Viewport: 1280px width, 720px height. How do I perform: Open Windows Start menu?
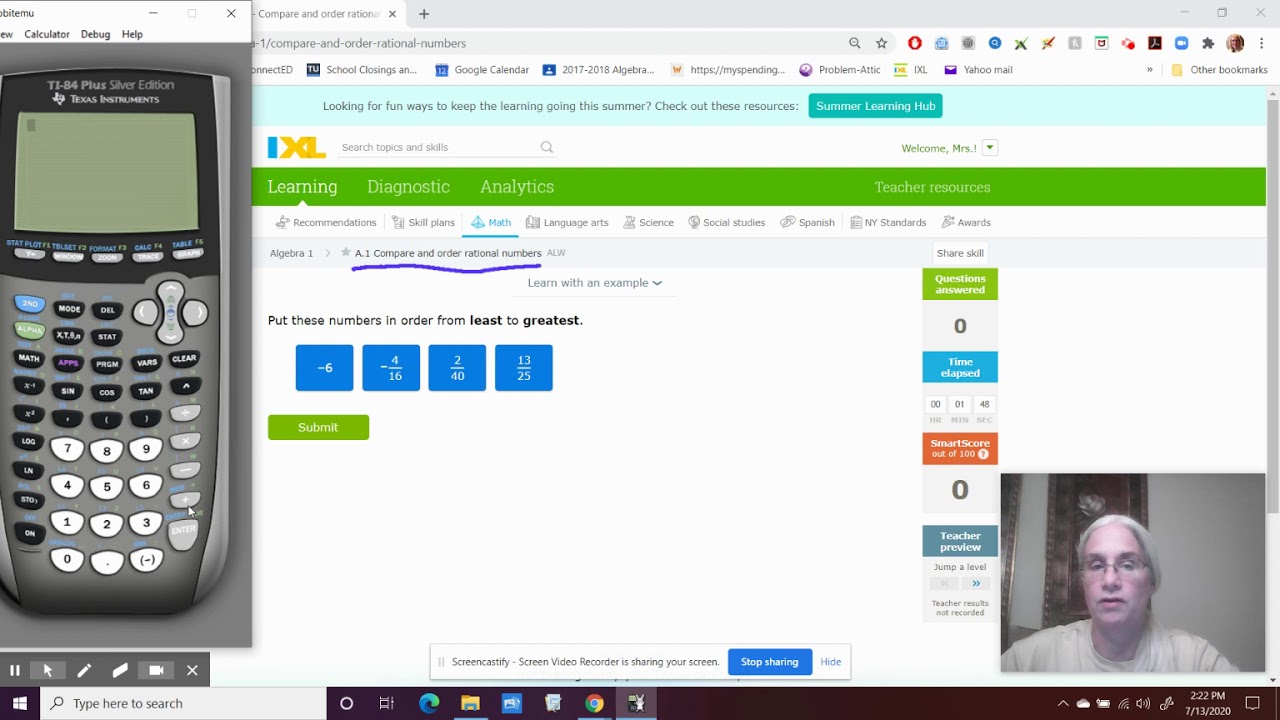pyautogui.click(x=20, y=703)
